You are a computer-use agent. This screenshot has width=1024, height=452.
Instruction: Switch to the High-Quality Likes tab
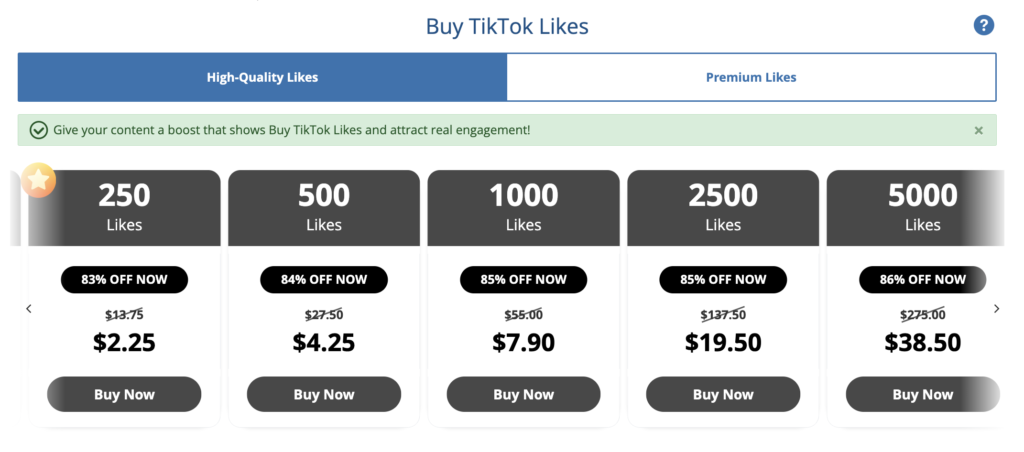(x=262, y=77)
